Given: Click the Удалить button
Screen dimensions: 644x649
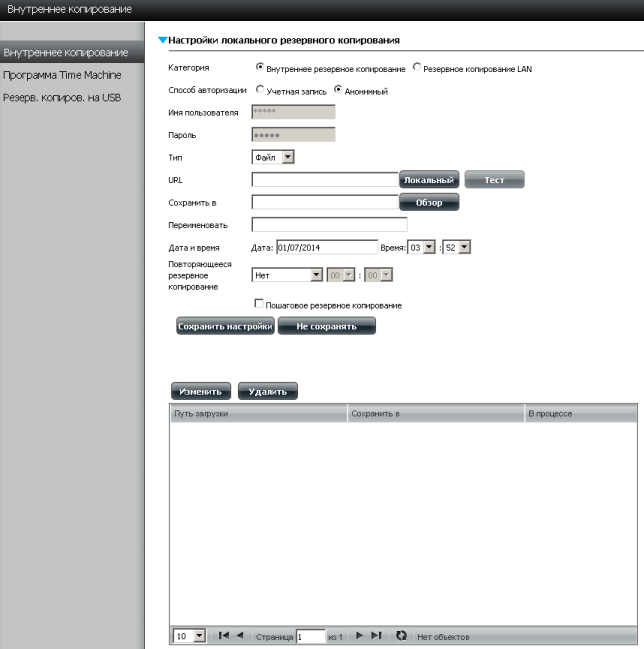Looking at the screenshot, I should click(x=267, y=391).
